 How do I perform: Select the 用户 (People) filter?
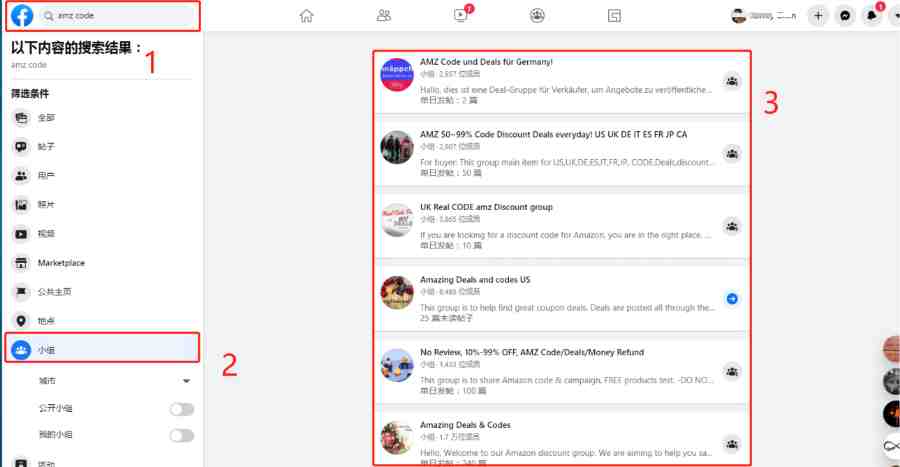click(x=102, y=176)
